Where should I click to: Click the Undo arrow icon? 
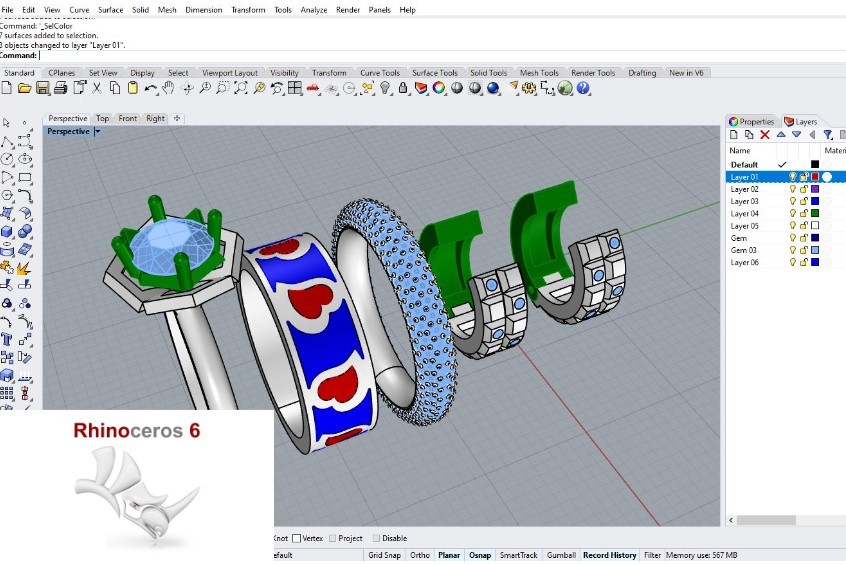(x=150, y=88)
